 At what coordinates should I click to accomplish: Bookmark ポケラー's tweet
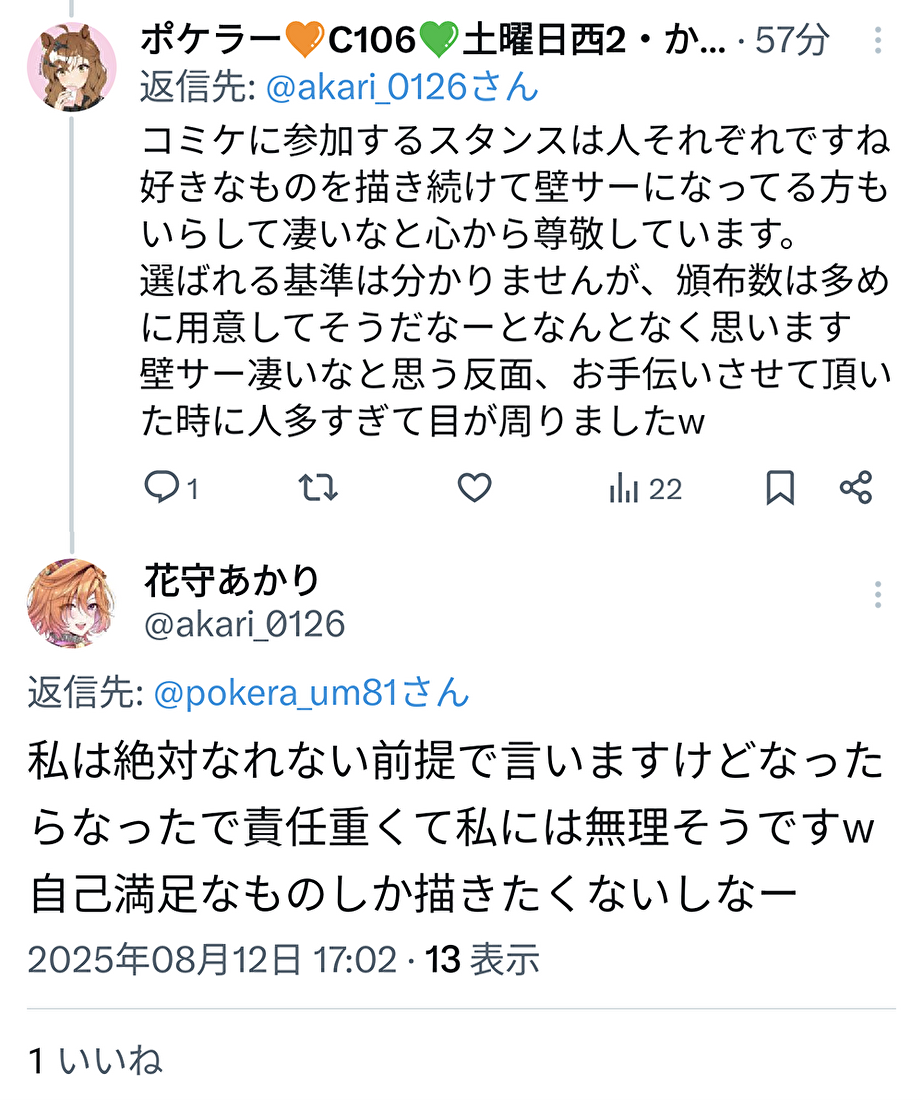[x=780, y=488]
